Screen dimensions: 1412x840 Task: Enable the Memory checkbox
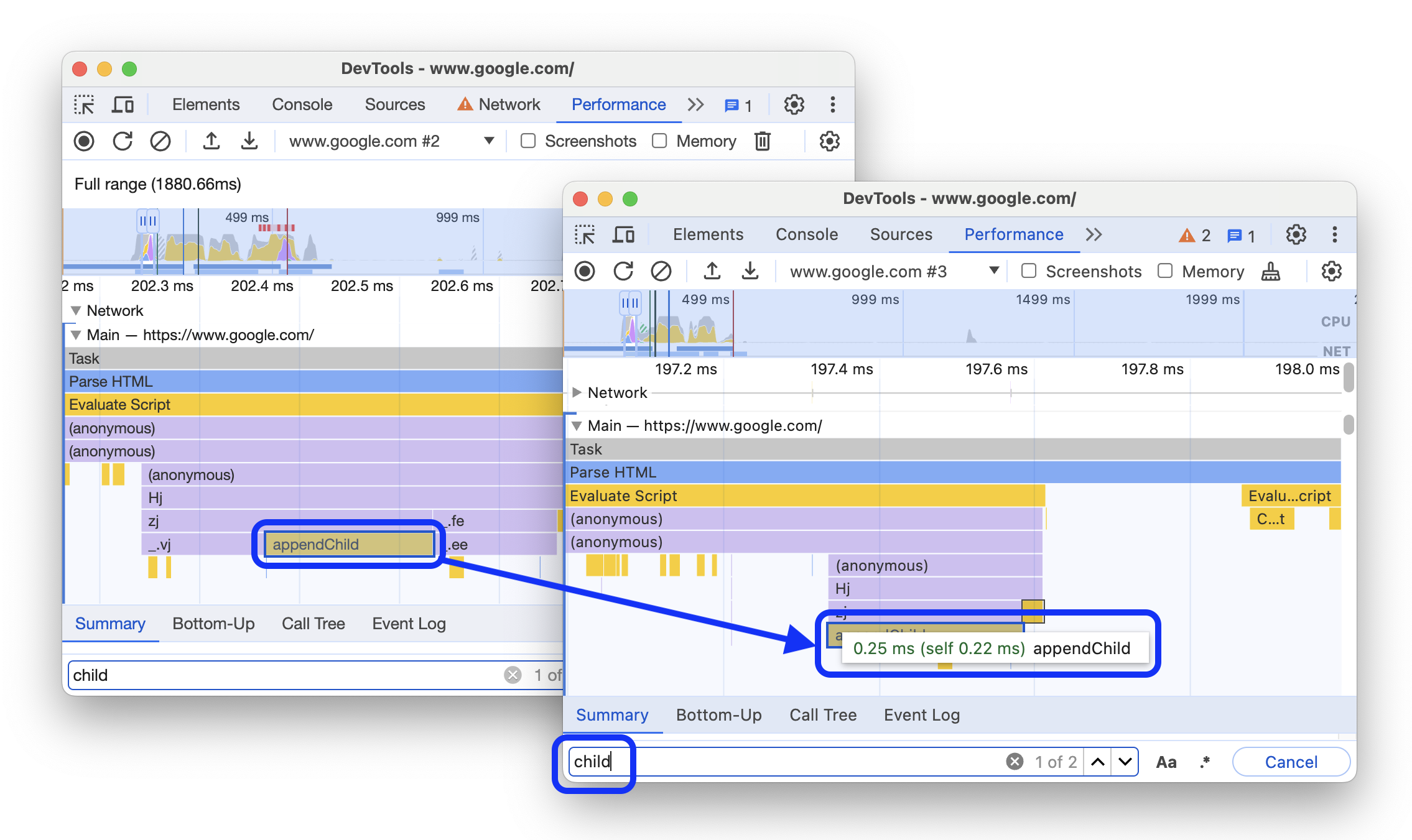click(1163, 272)
